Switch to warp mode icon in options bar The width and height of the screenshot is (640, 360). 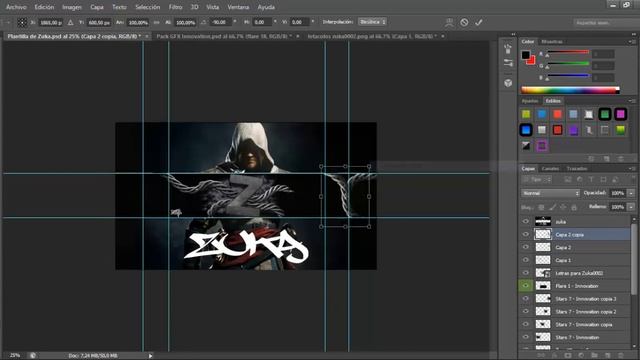point(449,22)
